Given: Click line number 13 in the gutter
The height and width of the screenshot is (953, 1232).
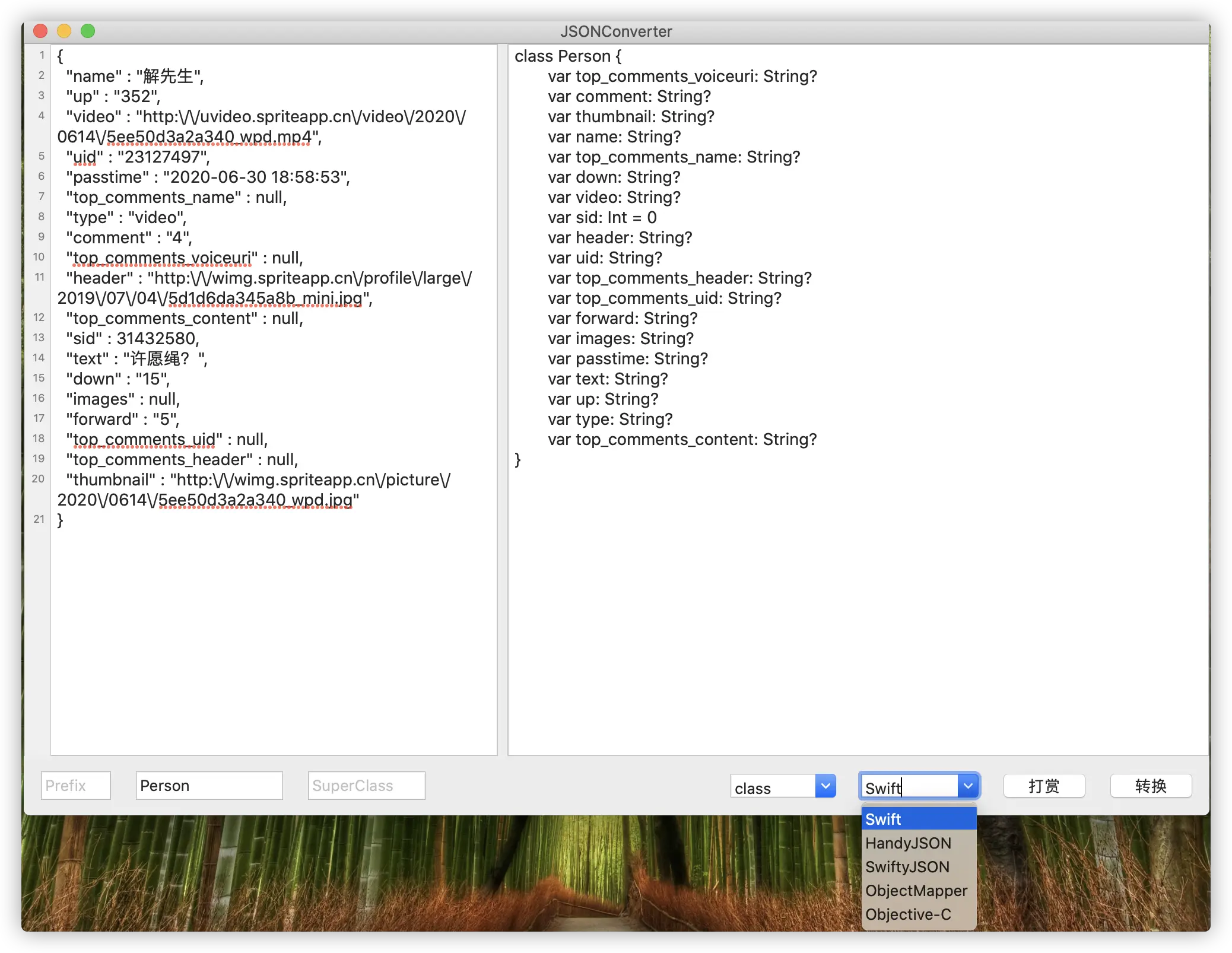Looking at the screenshot, I should (x=39, y=338).
